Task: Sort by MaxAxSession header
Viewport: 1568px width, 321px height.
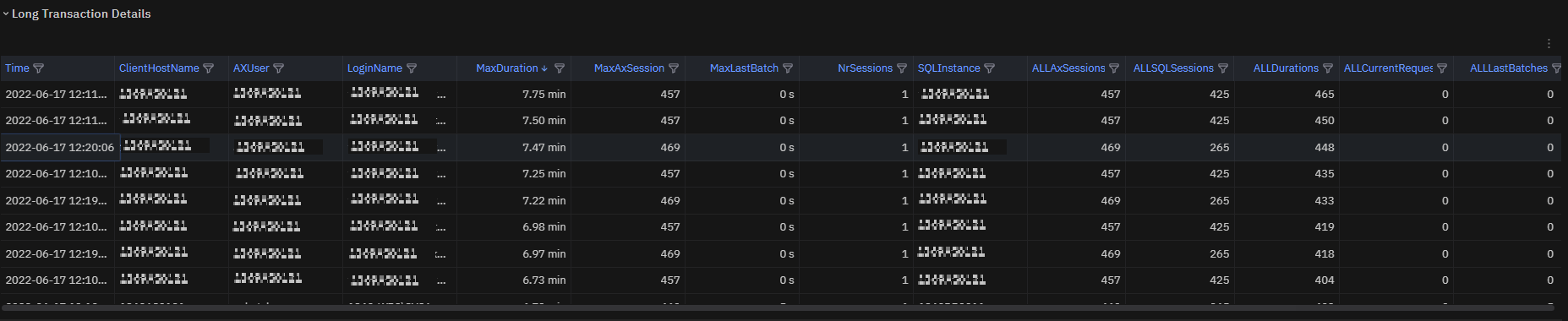Action: 629,68
